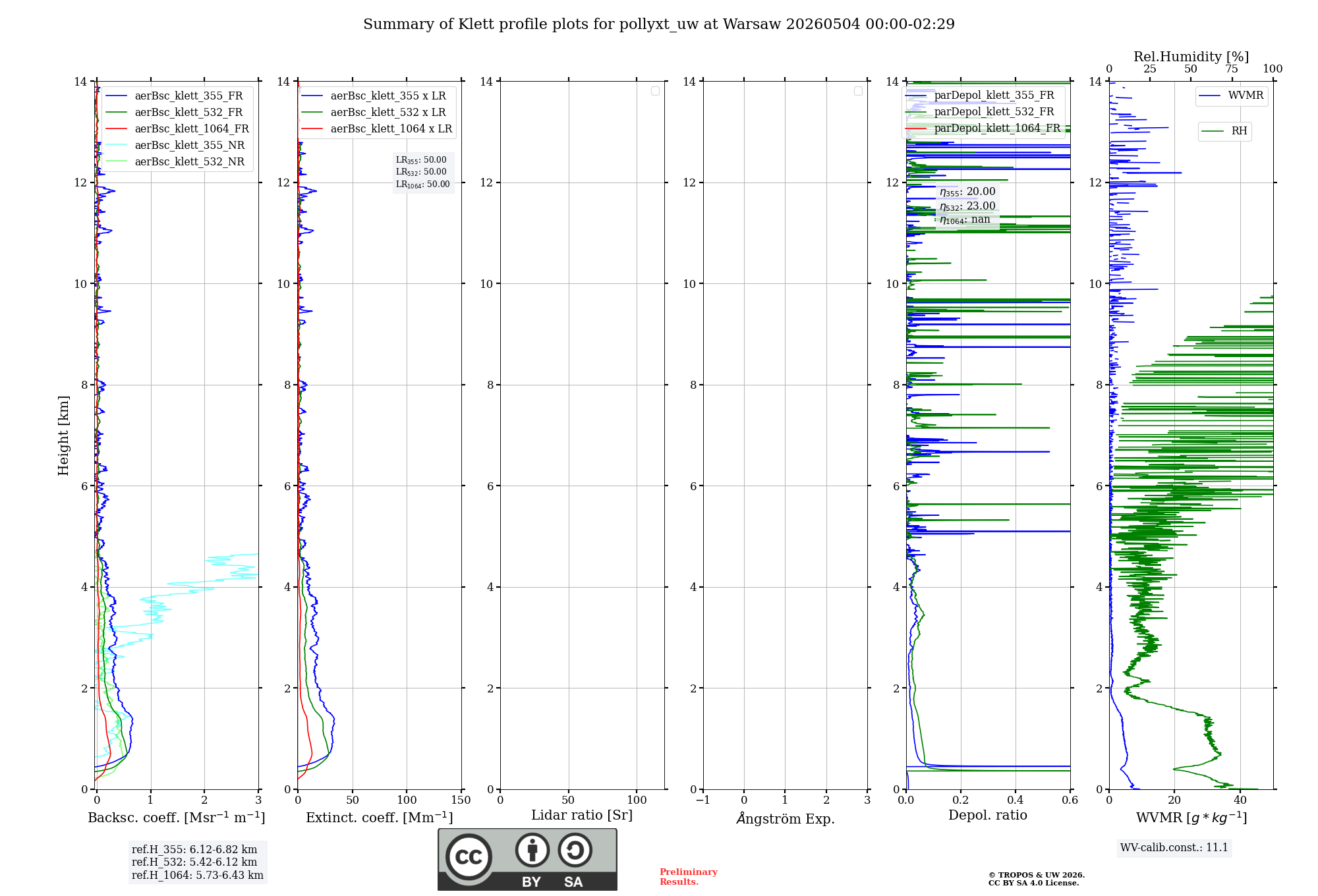
Task: Click the Creative Commons CC logo icon
Action: tap(469, 856)
